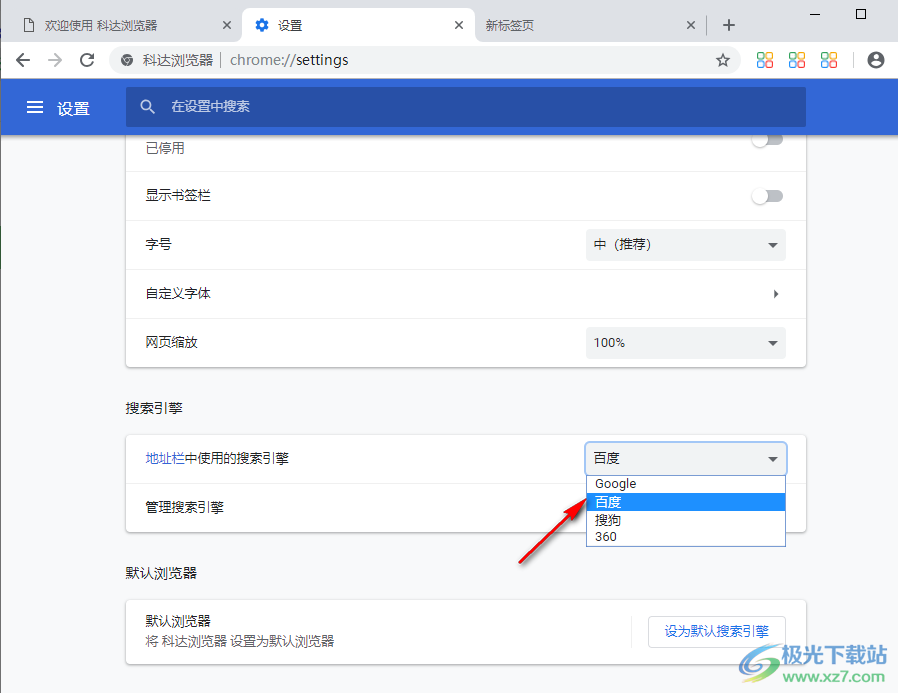898x693 pixels.
Task: Reload the settings page
Action: [x=86, y=60]
